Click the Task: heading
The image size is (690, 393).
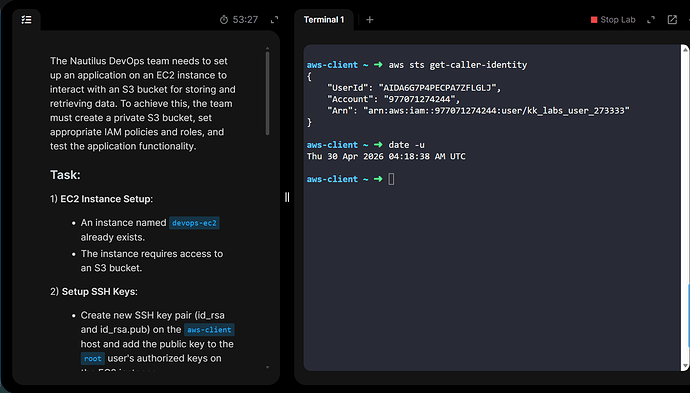click(x=65, y=175)
